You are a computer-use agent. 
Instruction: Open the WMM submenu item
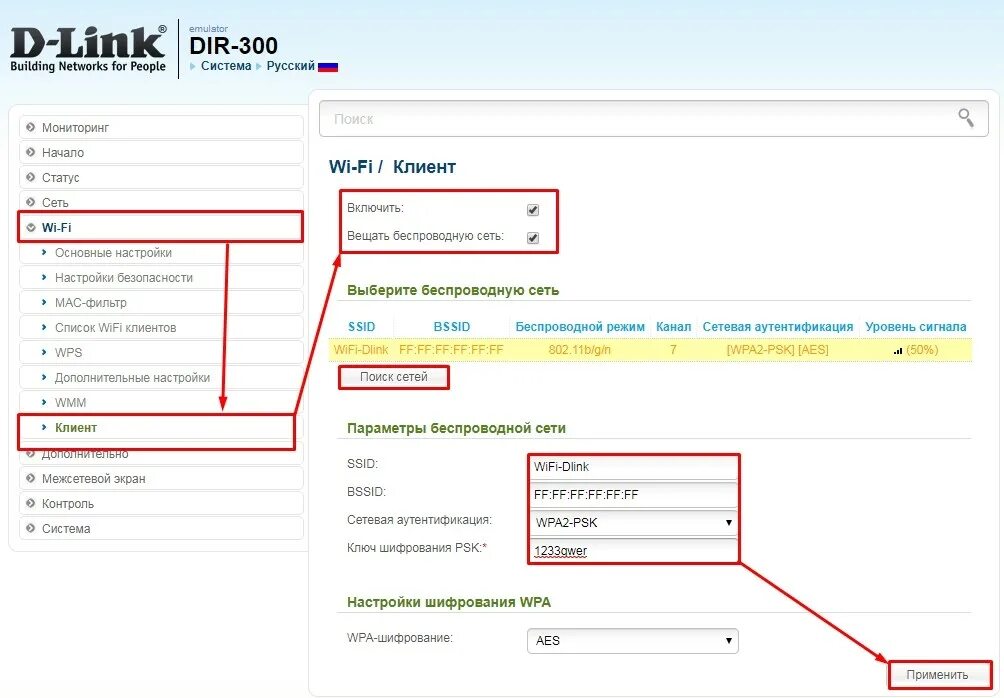[x=161, y=402]
